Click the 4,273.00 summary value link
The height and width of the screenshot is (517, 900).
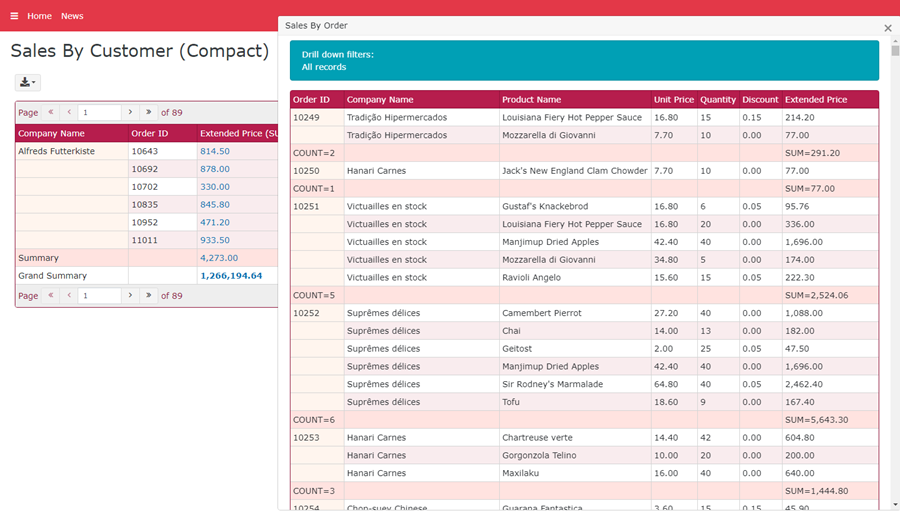pyautogui.click(x=219, y=258)
